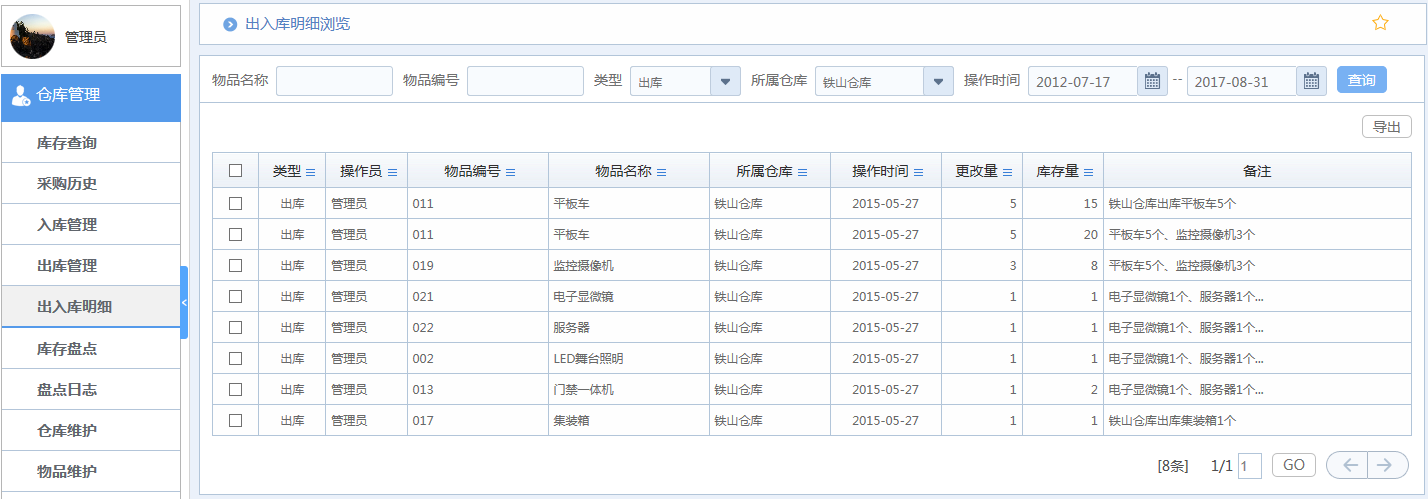Click the previous page arrow
Viewport: 1428px width, 499px height.
click(x=1348, y=465)
